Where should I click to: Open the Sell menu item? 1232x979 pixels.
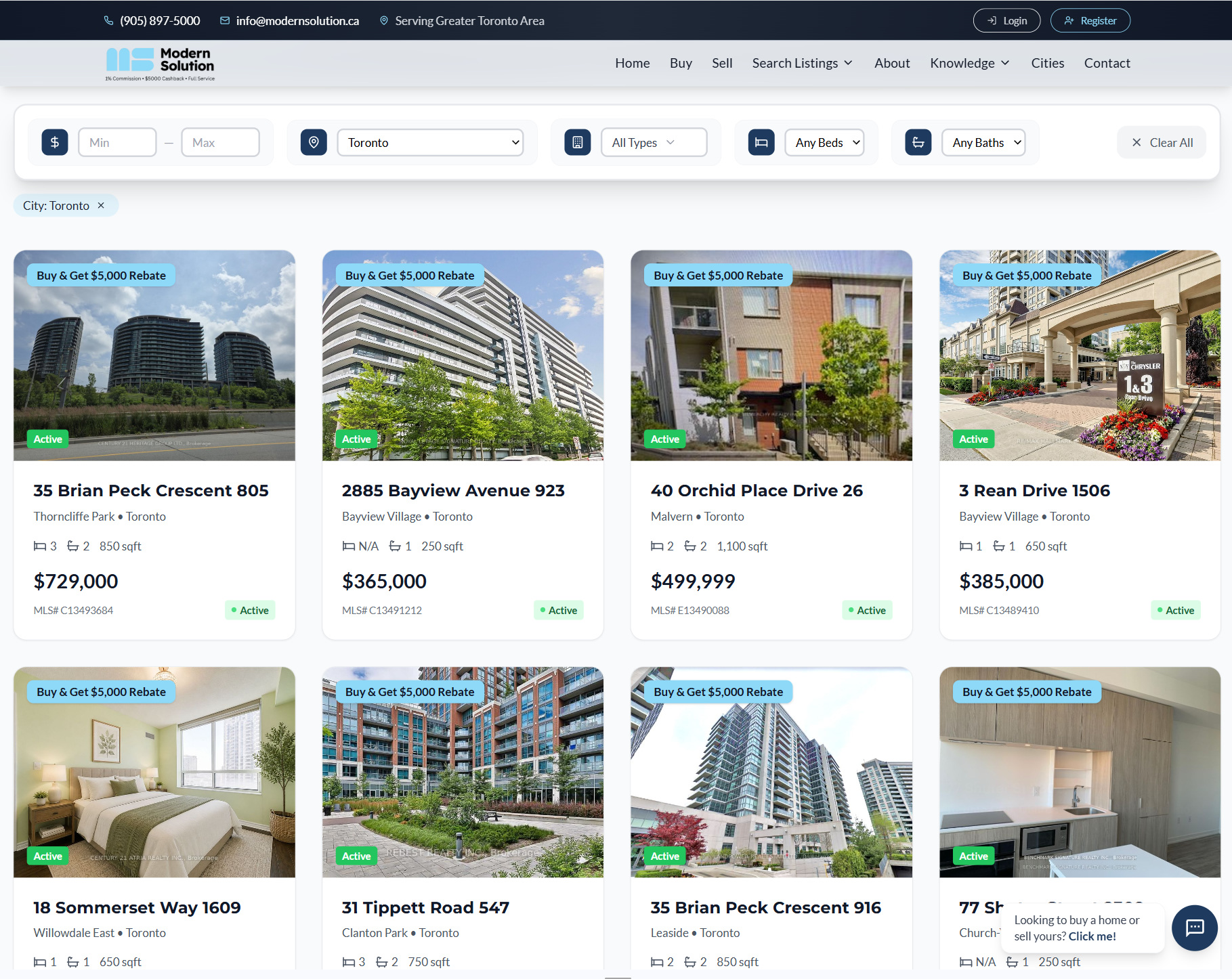[x=722, y=63]
